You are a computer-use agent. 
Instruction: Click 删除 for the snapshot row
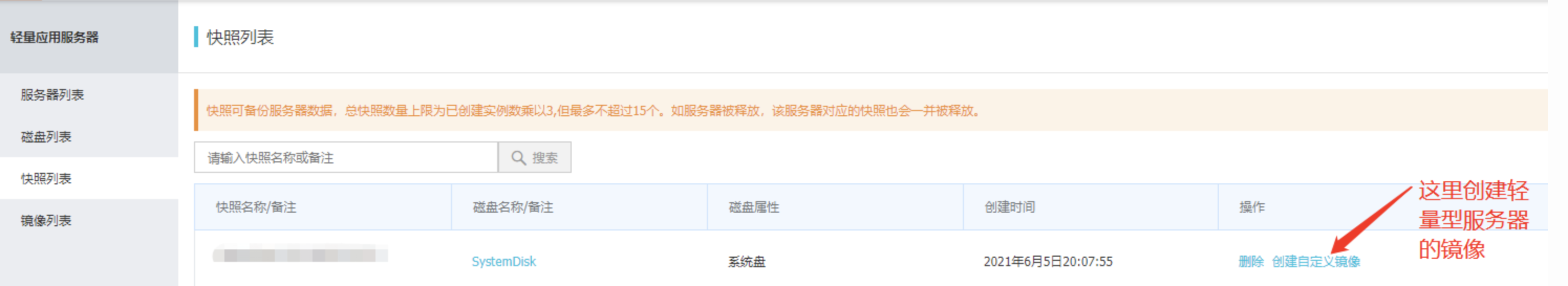tap(1251, 262)
